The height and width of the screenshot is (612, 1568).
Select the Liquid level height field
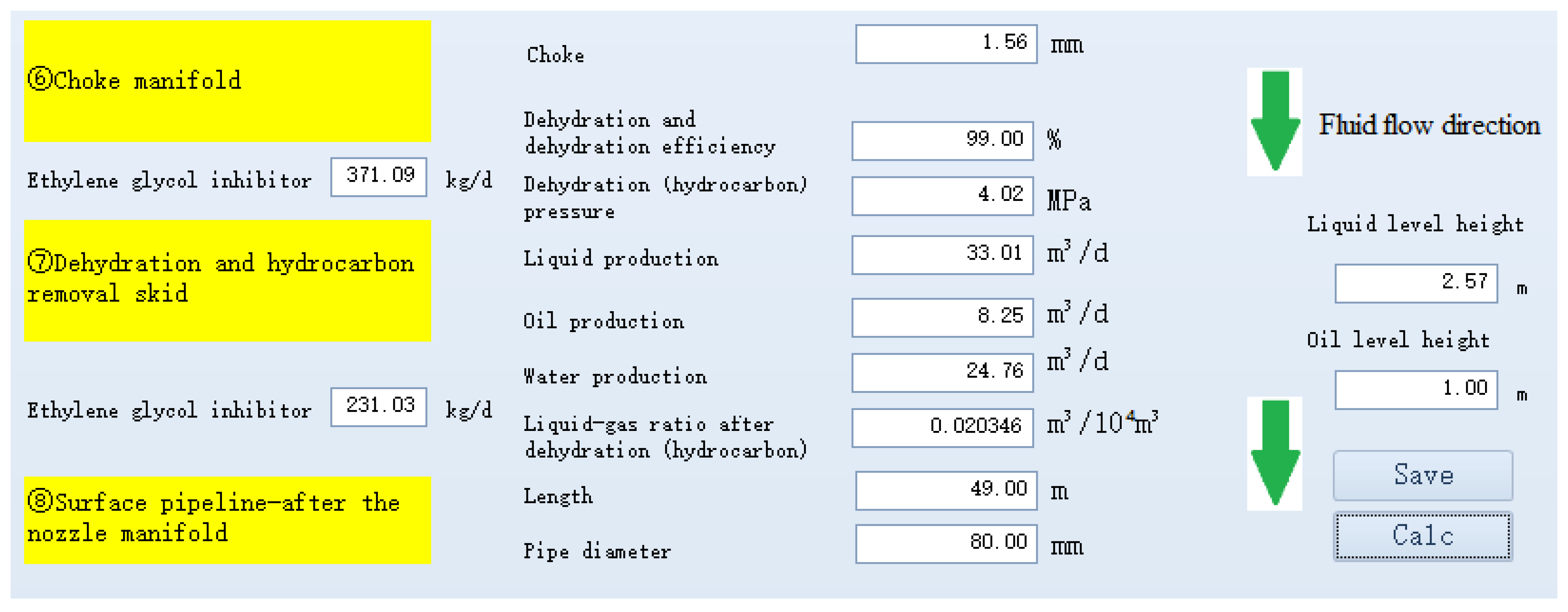click(1416, 283)
